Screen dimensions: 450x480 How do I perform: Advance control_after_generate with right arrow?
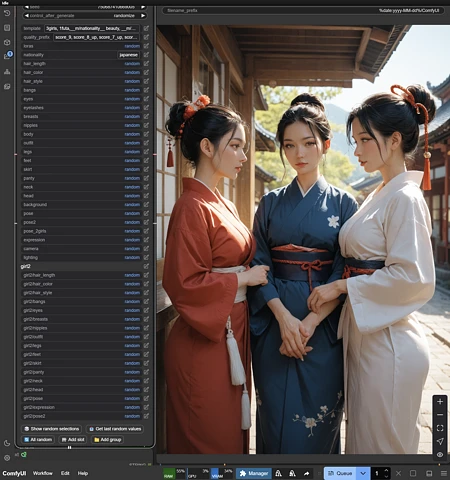143,16
